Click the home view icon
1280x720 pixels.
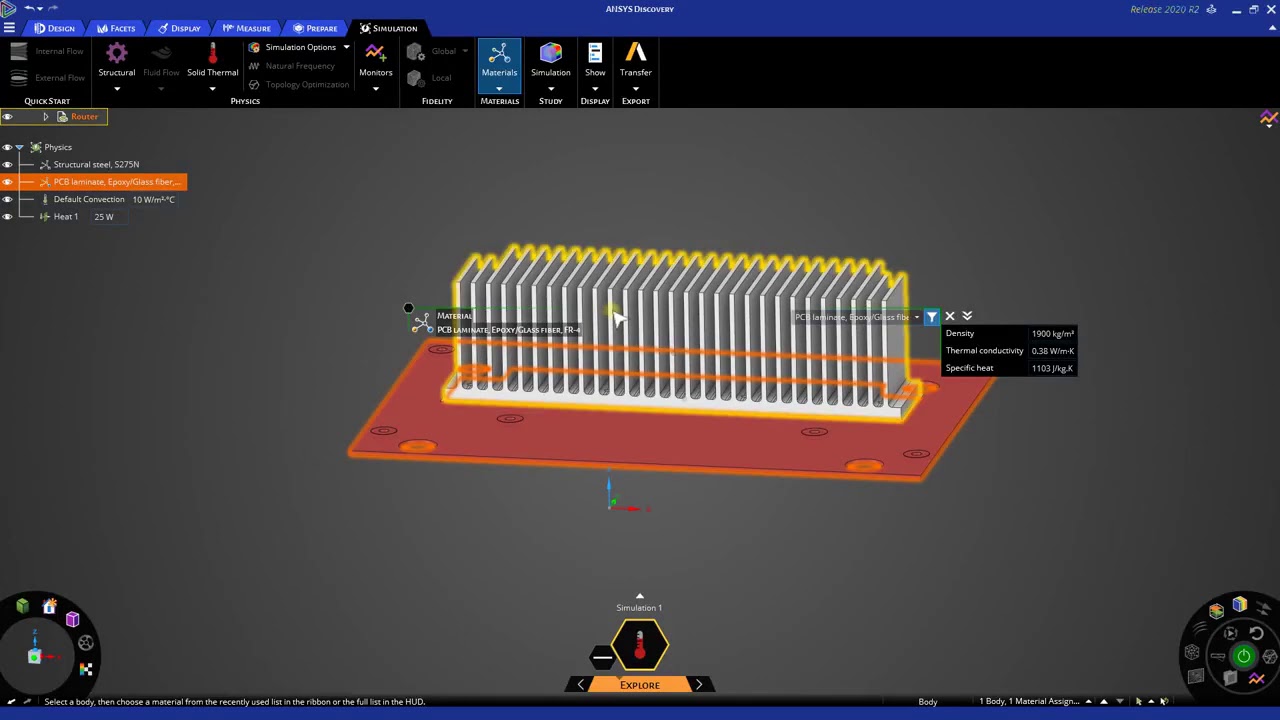click(x=49, y=606)
